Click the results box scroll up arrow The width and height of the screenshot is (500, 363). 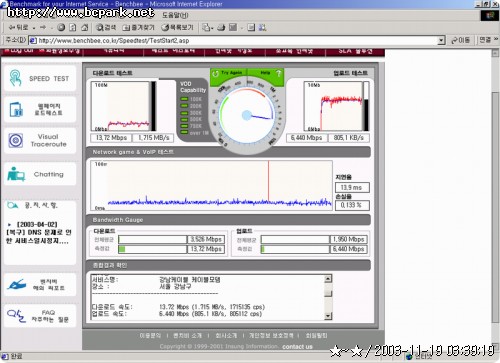(328, 278)
